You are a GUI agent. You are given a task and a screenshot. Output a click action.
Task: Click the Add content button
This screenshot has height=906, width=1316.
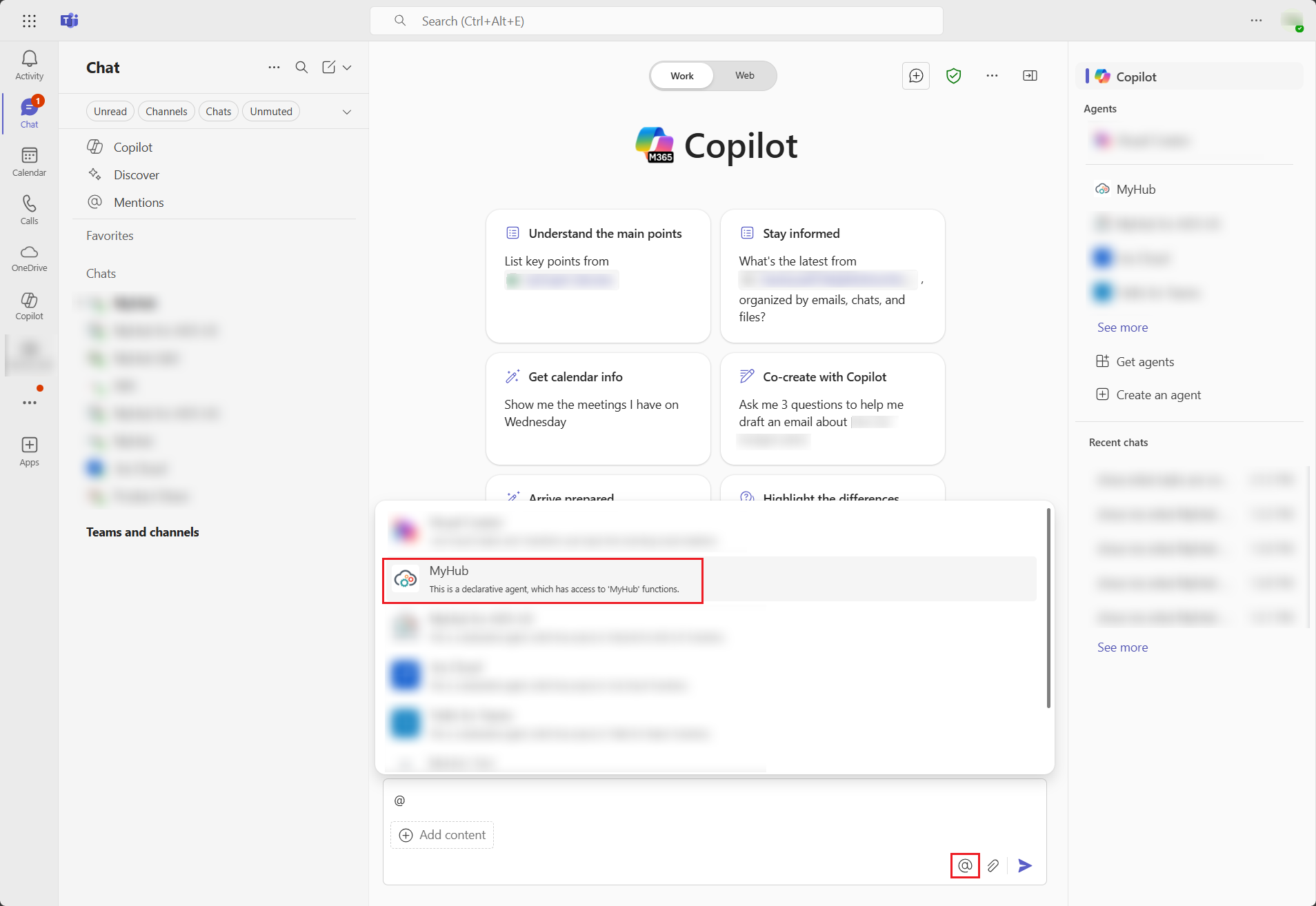[442, 835]
